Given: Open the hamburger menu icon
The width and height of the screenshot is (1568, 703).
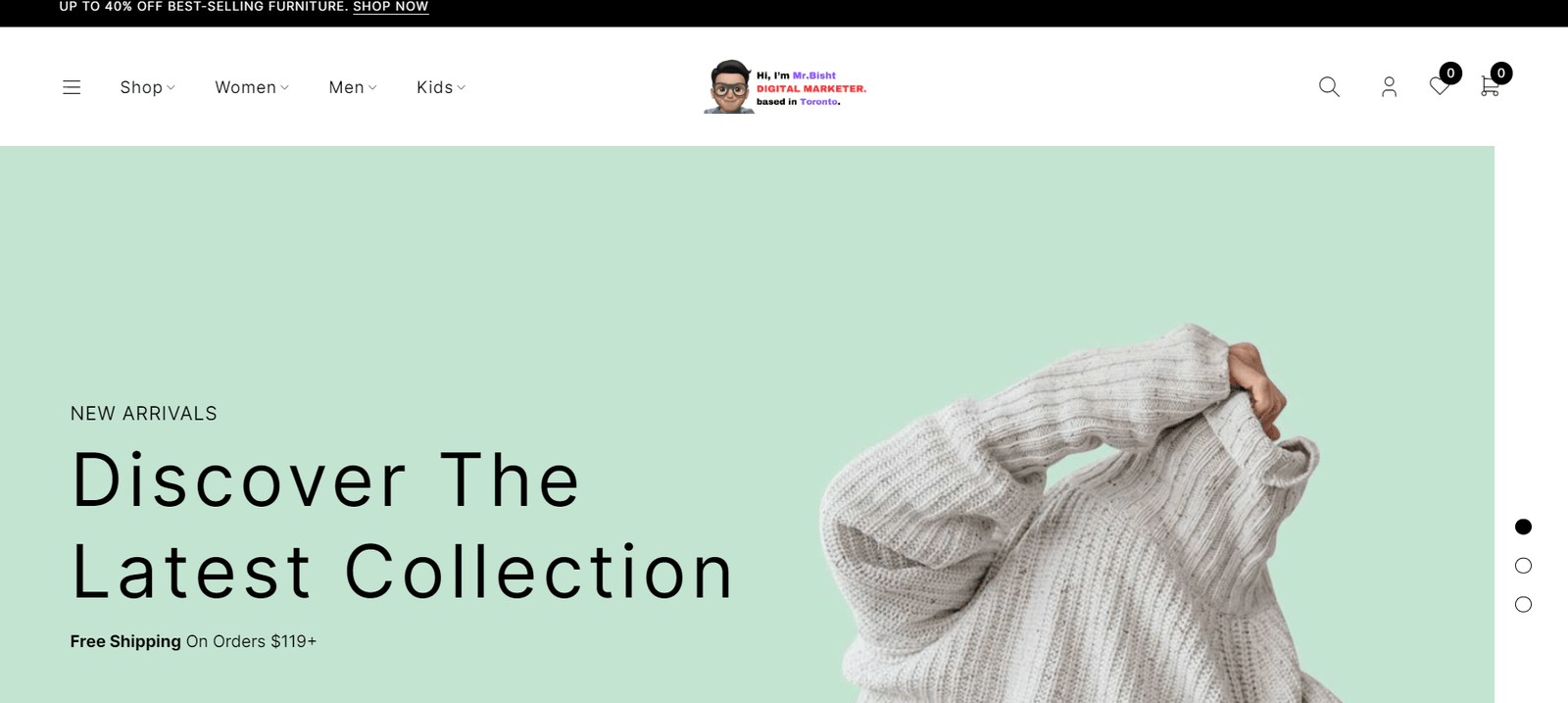Looking at the screenshot, I should pos(72,87).
